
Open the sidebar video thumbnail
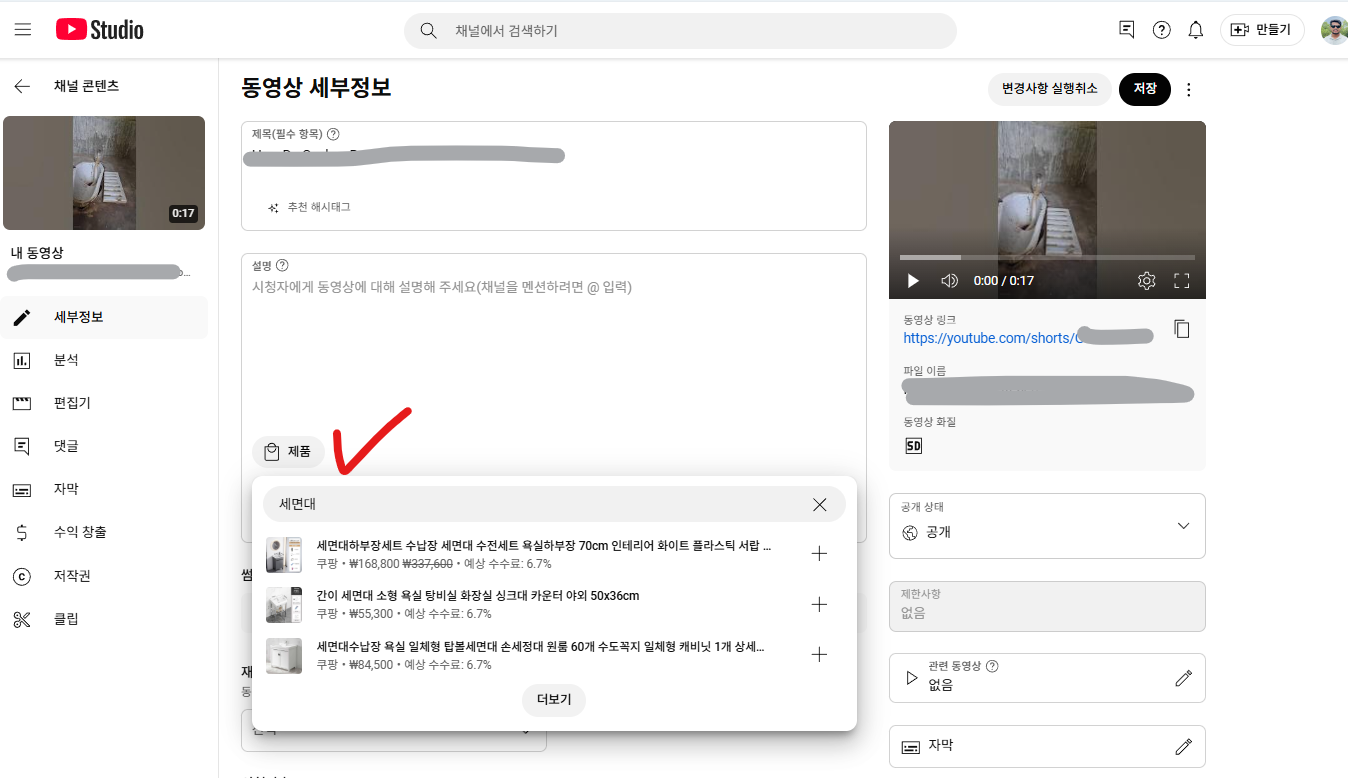(104, 173)
